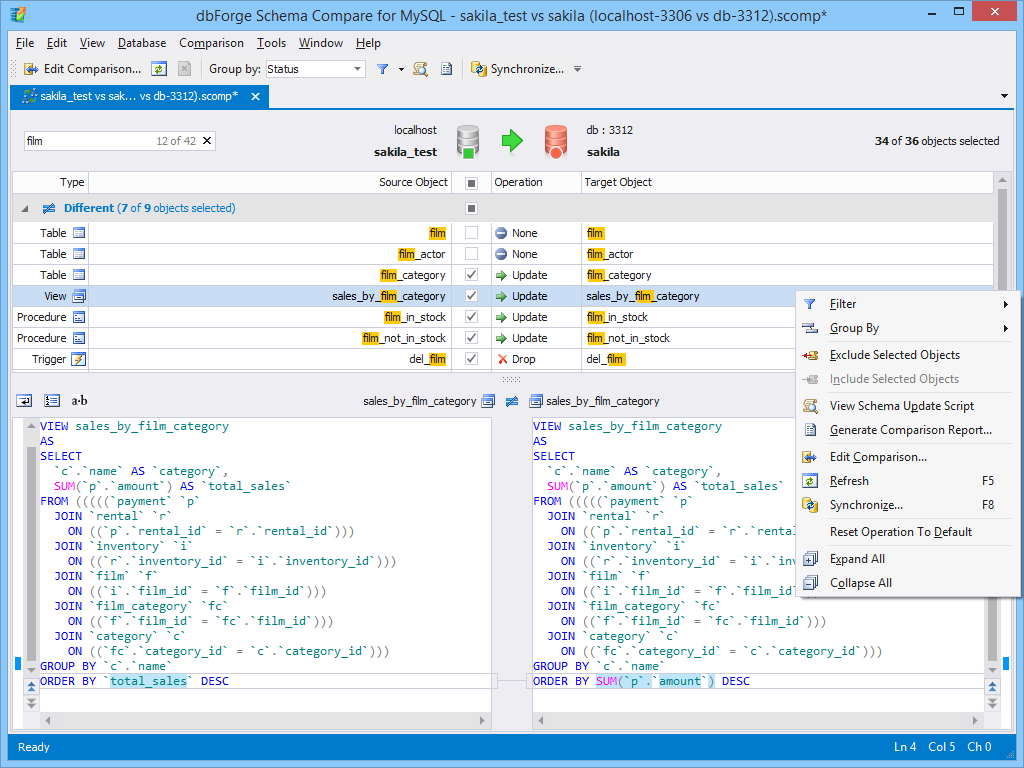The image size is (1024, 768).
Task: Click the left code pane horizontal scrollbar
Action: point(264,720)
